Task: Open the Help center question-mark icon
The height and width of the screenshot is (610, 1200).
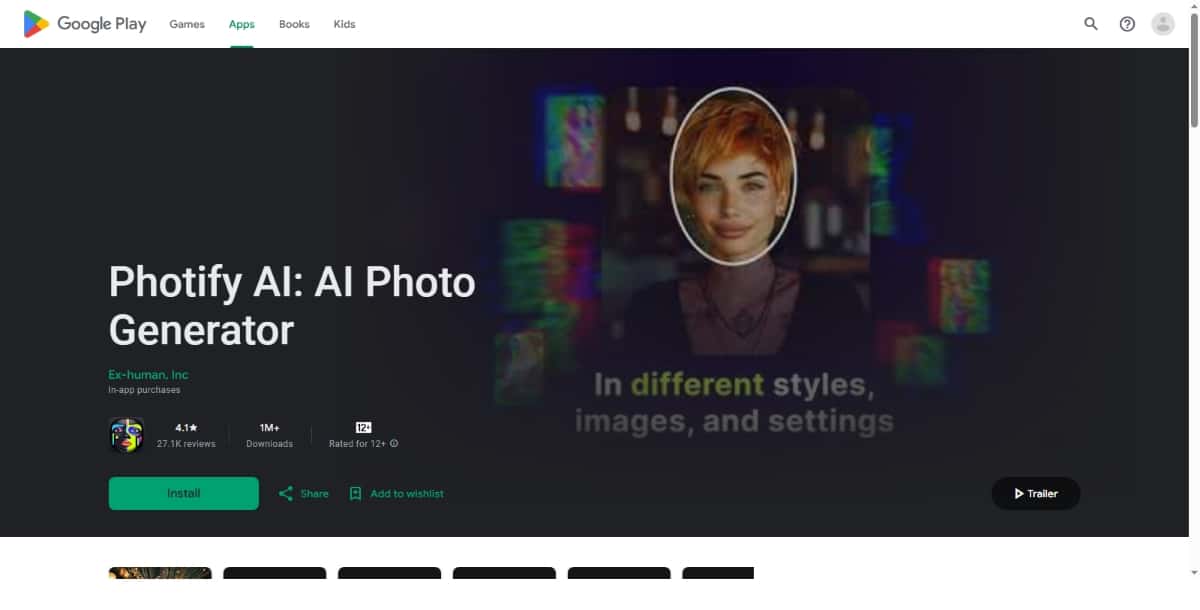Action: pyautogui.click(x=1127, y=24)
